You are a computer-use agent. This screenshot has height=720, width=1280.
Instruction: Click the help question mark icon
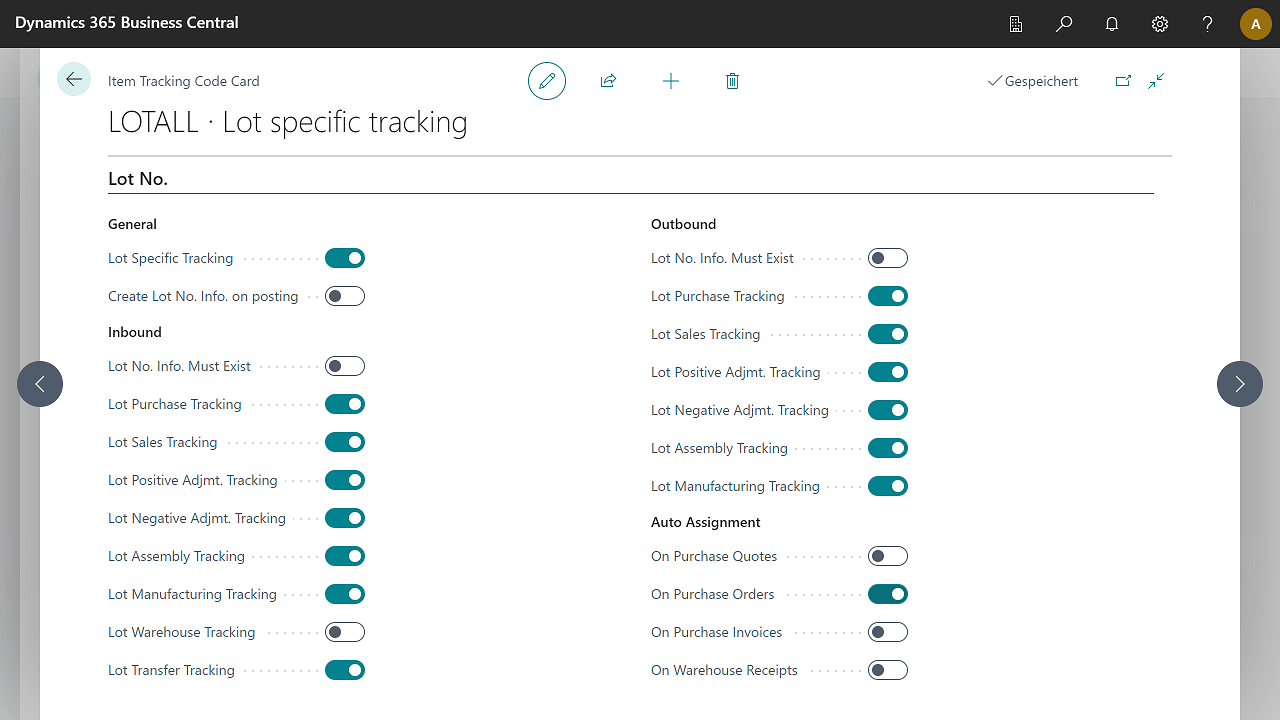(1208, 24)
